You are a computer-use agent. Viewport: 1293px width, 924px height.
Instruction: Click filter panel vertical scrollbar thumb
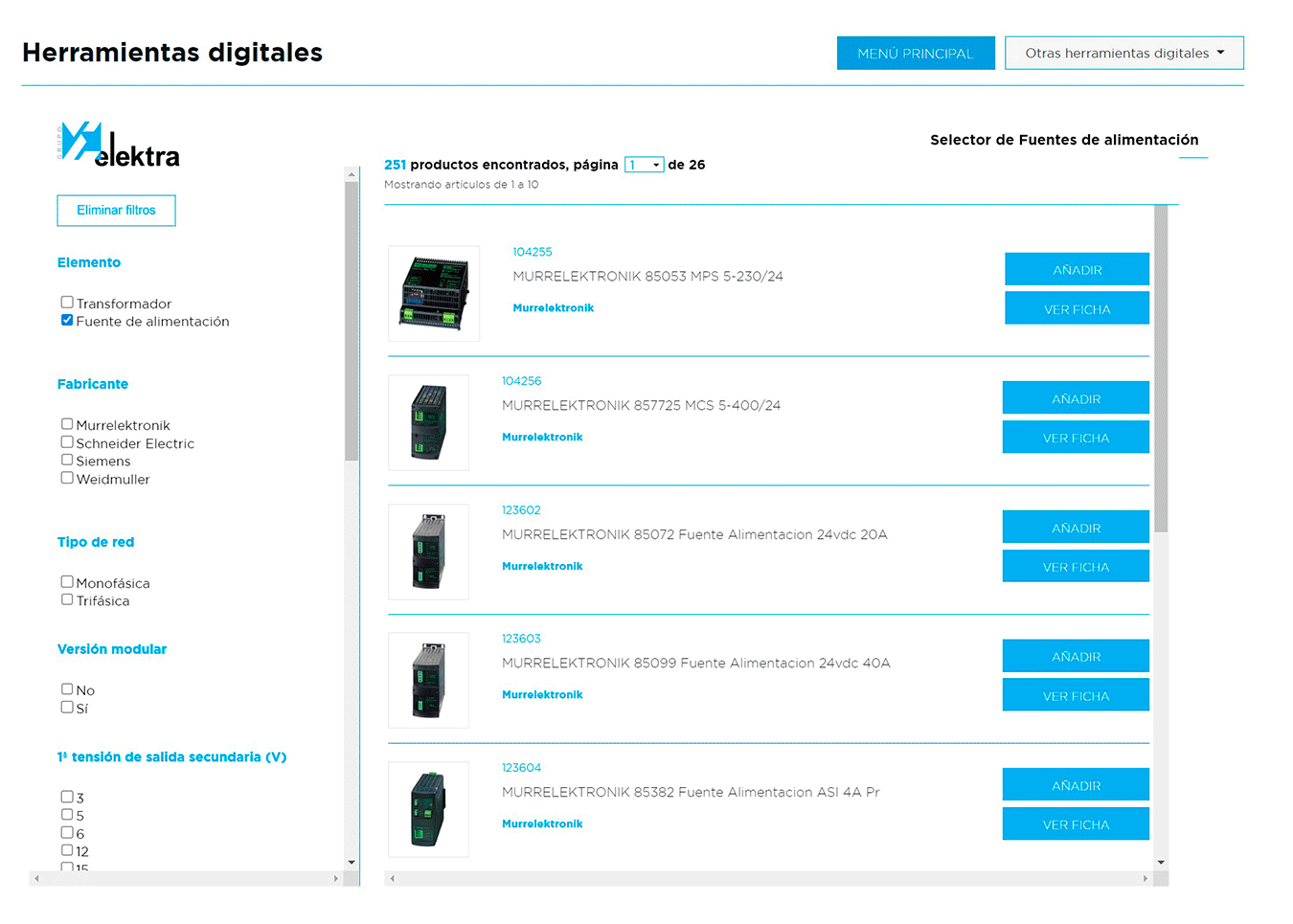pos(352,321)
